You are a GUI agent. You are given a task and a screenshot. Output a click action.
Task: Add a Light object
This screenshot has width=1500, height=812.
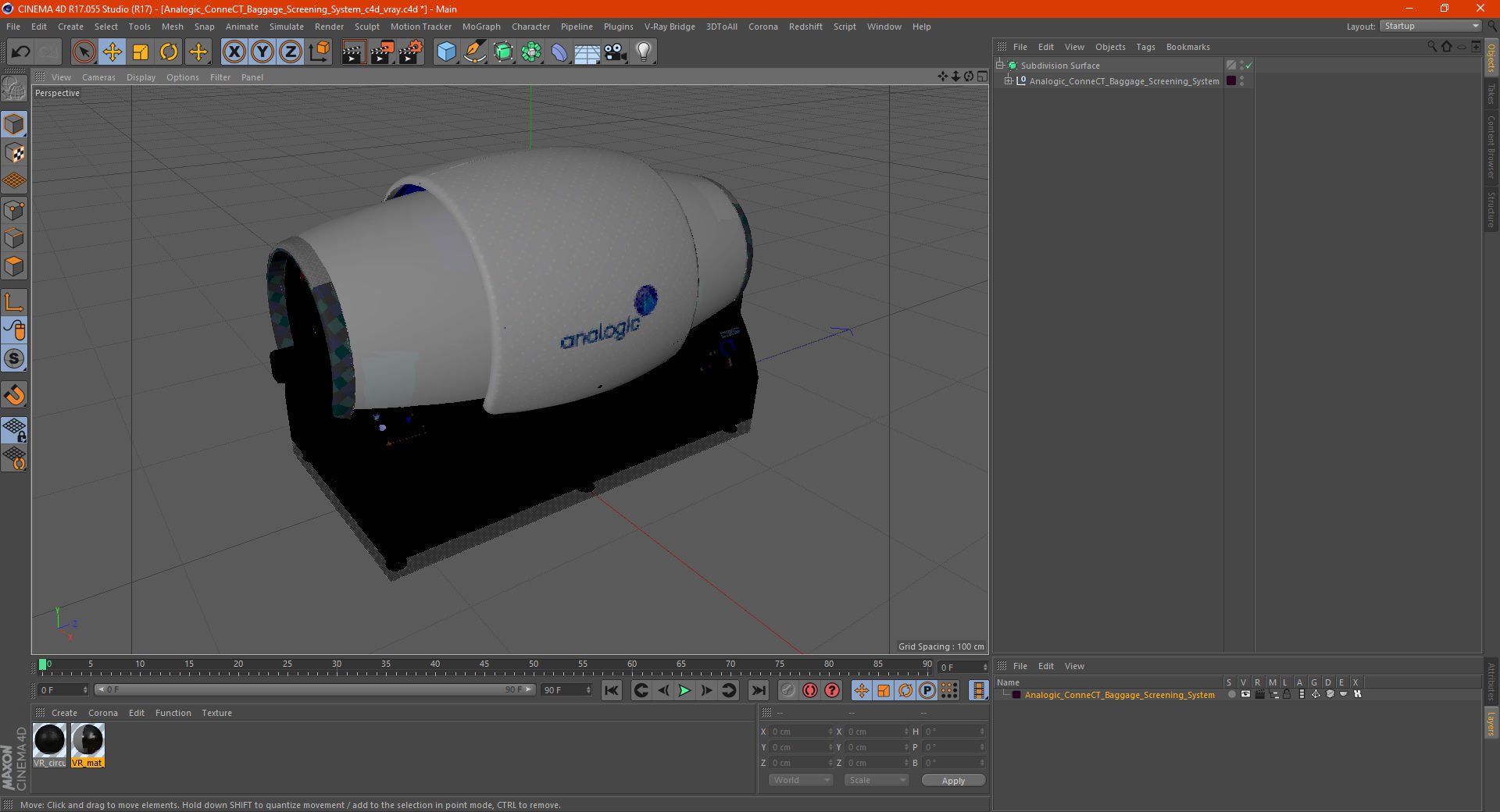pos(644,52)
